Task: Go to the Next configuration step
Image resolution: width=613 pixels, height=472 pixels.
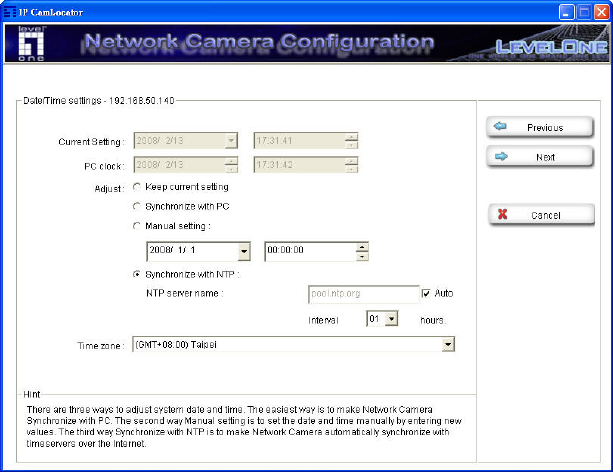Action: point(540,157)
